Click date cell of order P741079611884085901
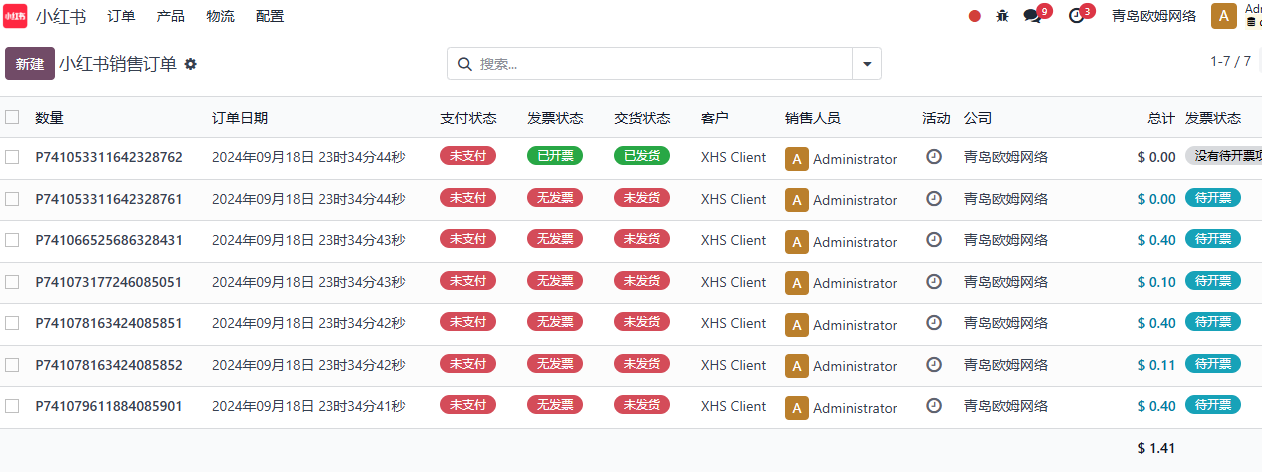1262x472 pixels. [308, 406]
